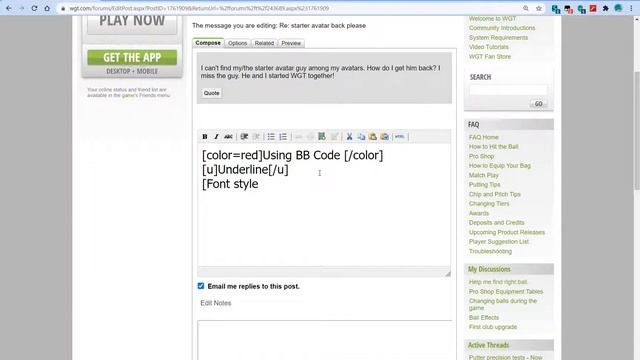
Task: Open the Awards link
Action: click(479, 213)
